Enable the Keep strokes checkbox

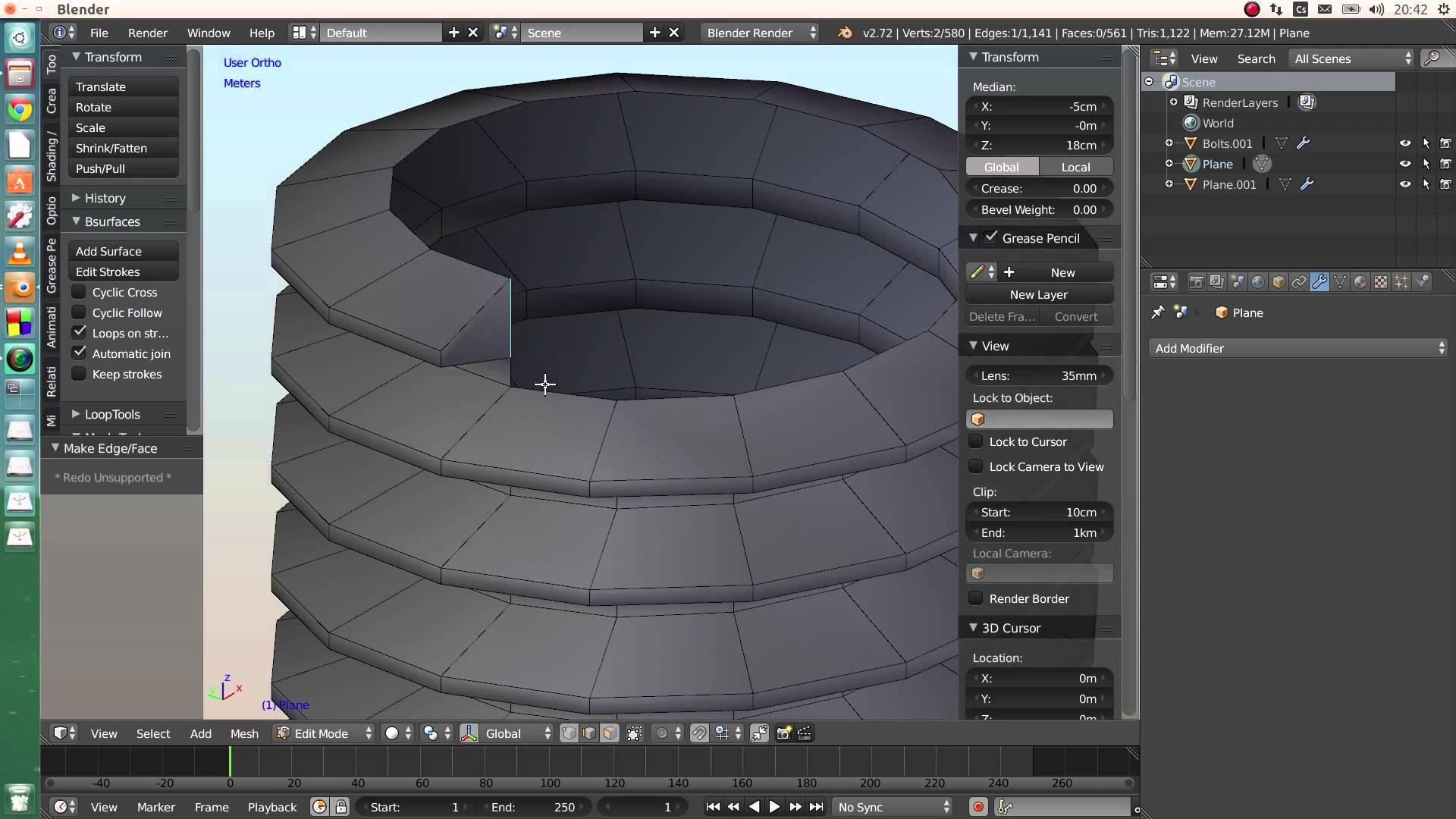pos(79,374)
